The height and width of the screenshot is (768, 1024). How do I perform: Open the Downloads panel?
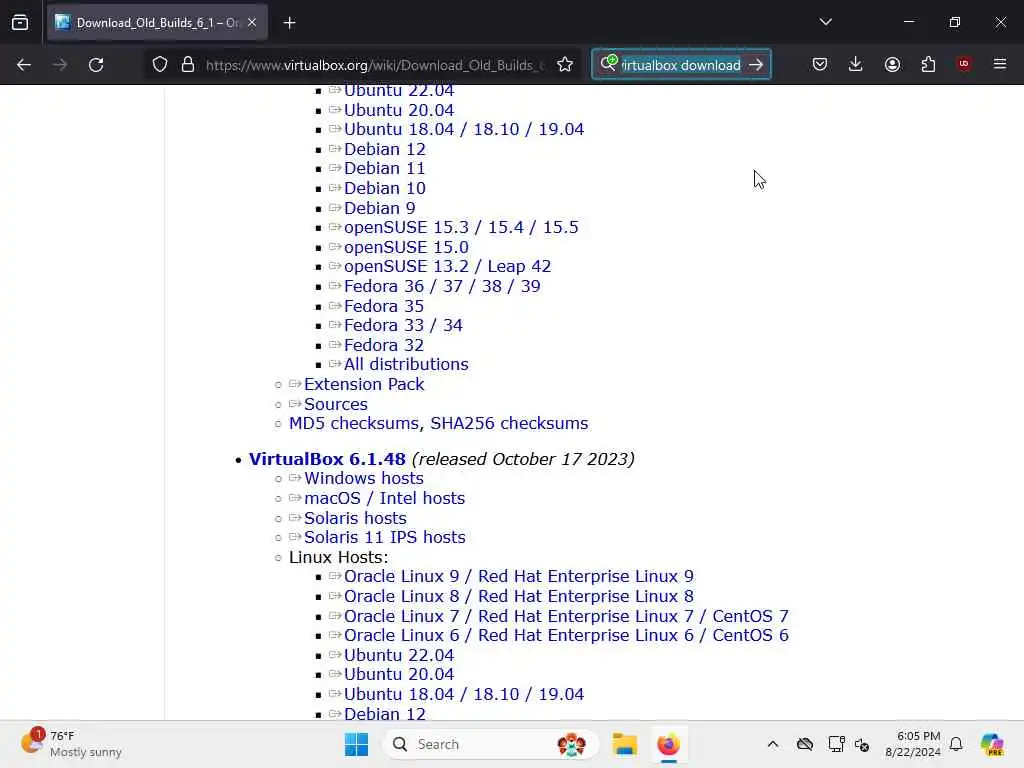(856, 64)
